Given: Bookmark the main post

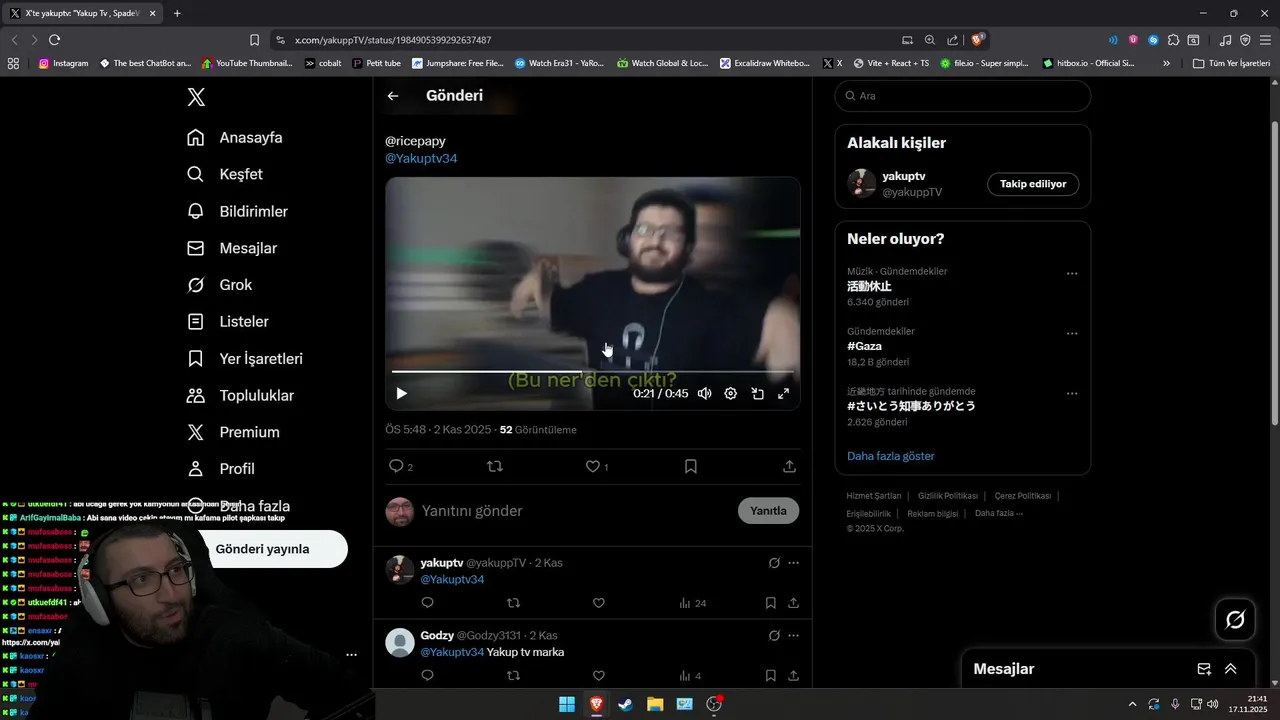Looking at the screenshot, I should pyautogui.click(x=691, y=466).
